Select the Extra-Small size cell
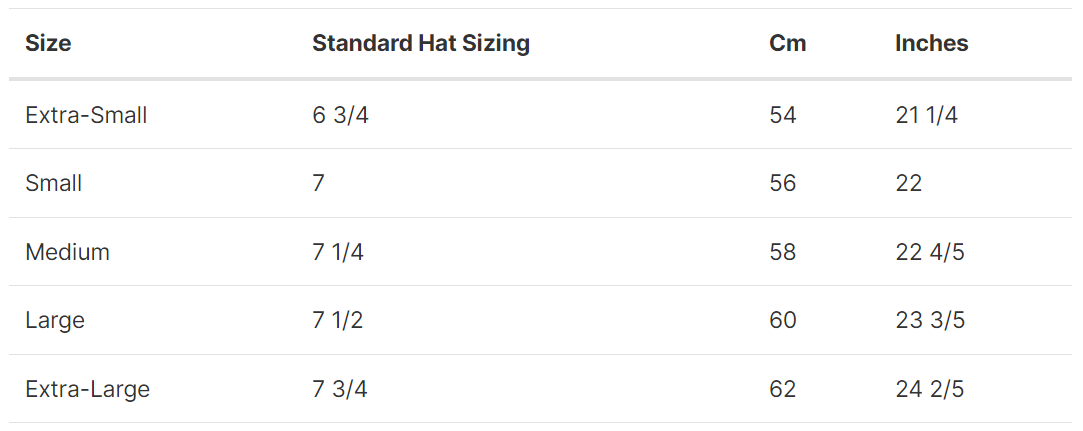1083x431 pixels. pyautogui.click(x=86, y=115)
